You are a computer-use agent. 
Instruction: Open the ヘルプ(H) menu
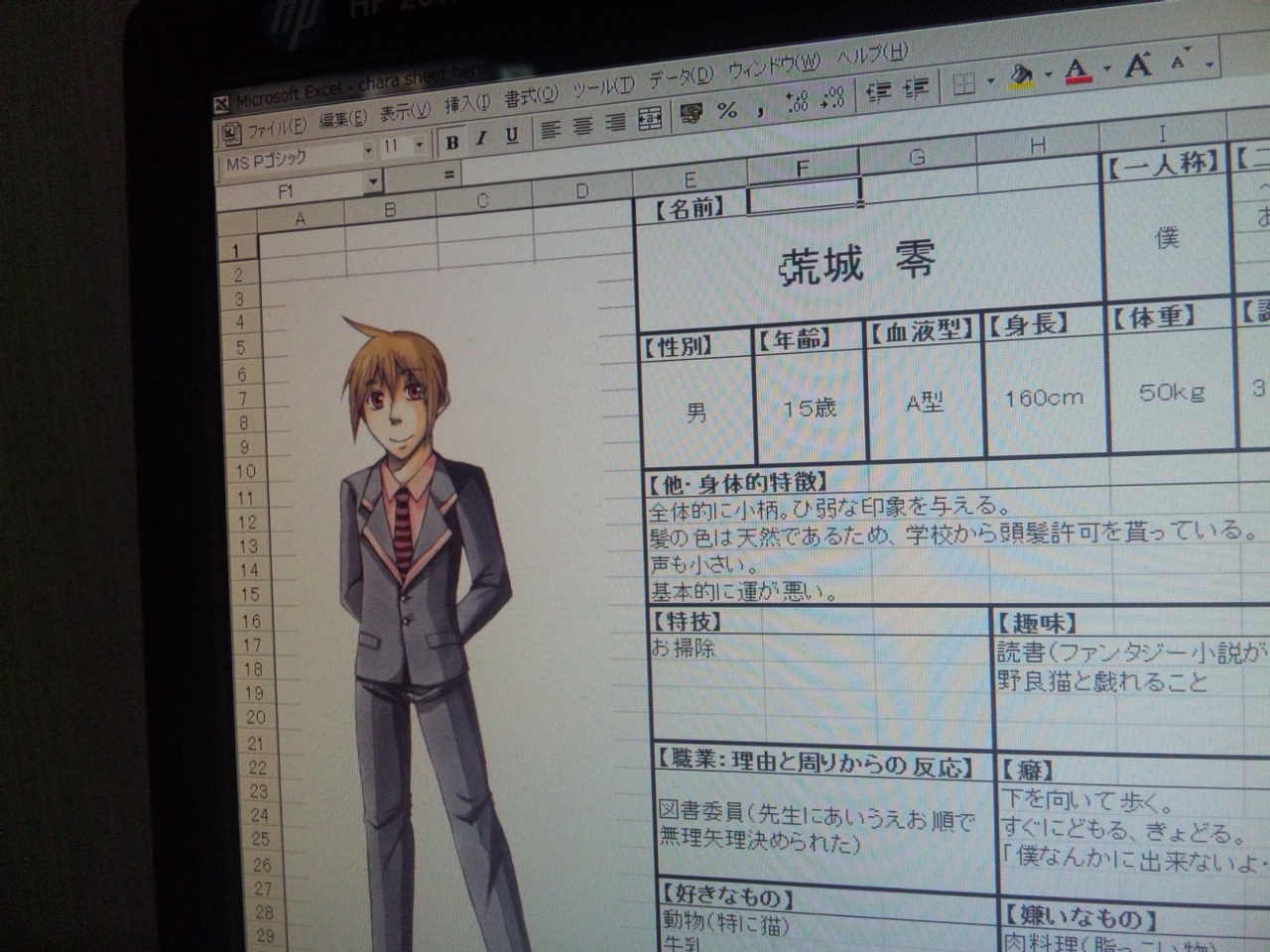click(x=872, y=54)
